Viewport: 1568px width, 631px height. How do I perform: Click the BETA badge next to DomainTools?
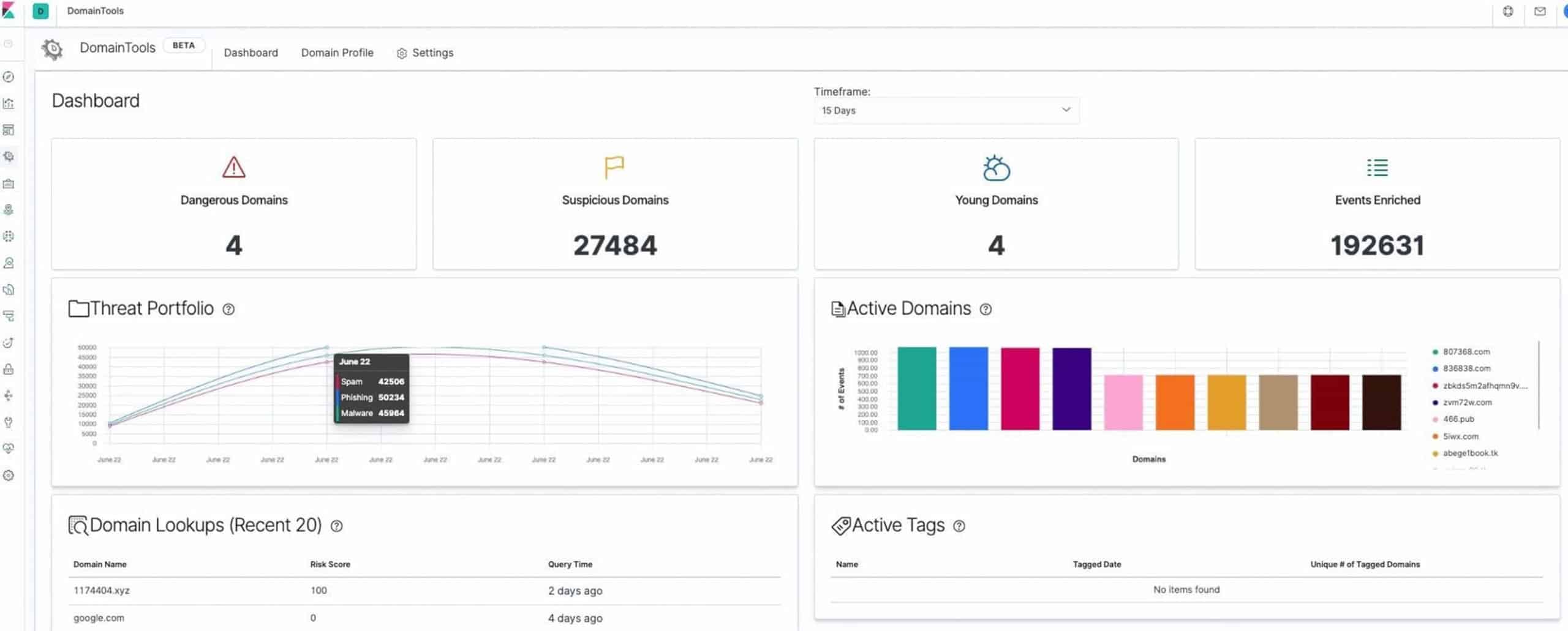(184, 45)
